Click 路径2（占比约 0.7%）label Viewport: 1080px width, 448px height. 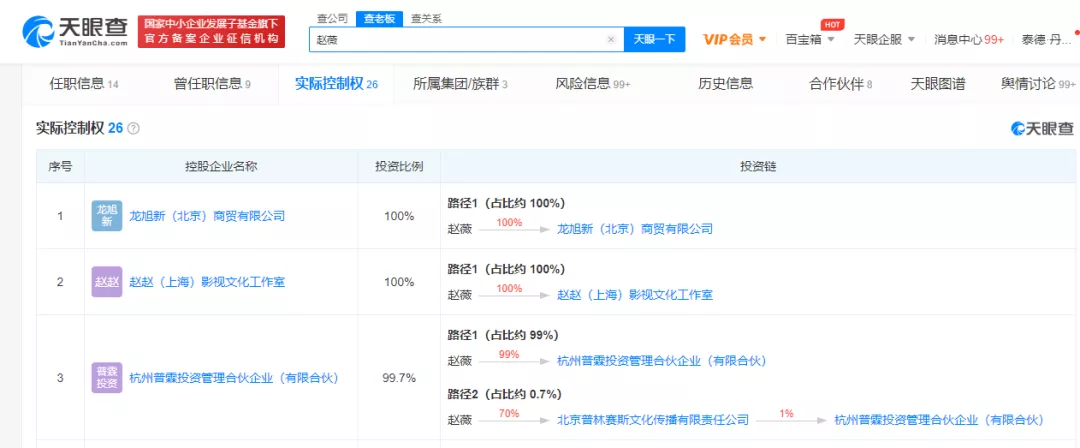504,394
